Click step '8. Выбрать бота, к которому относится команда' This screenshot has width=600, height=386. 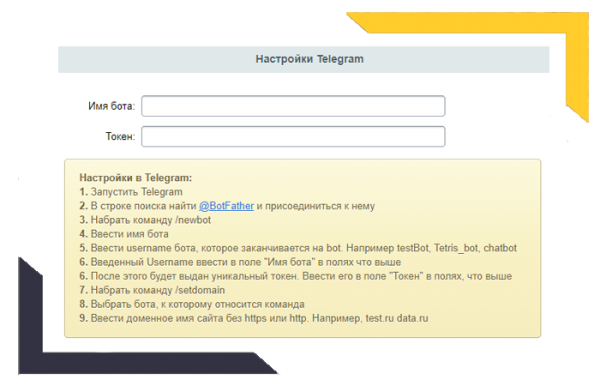click(192, 304)
